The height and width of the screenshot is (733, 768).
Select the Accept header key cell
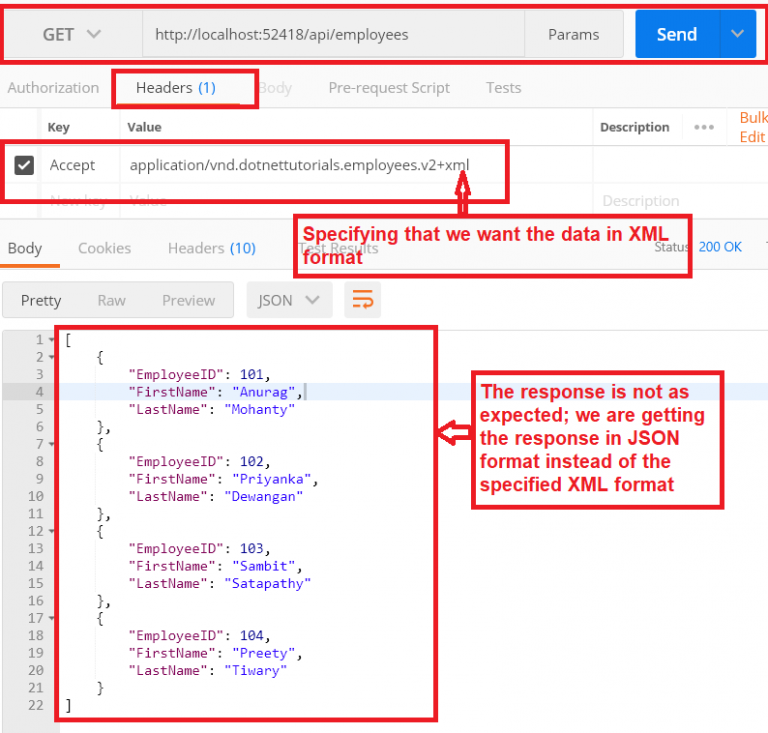(x=72, y=166)
